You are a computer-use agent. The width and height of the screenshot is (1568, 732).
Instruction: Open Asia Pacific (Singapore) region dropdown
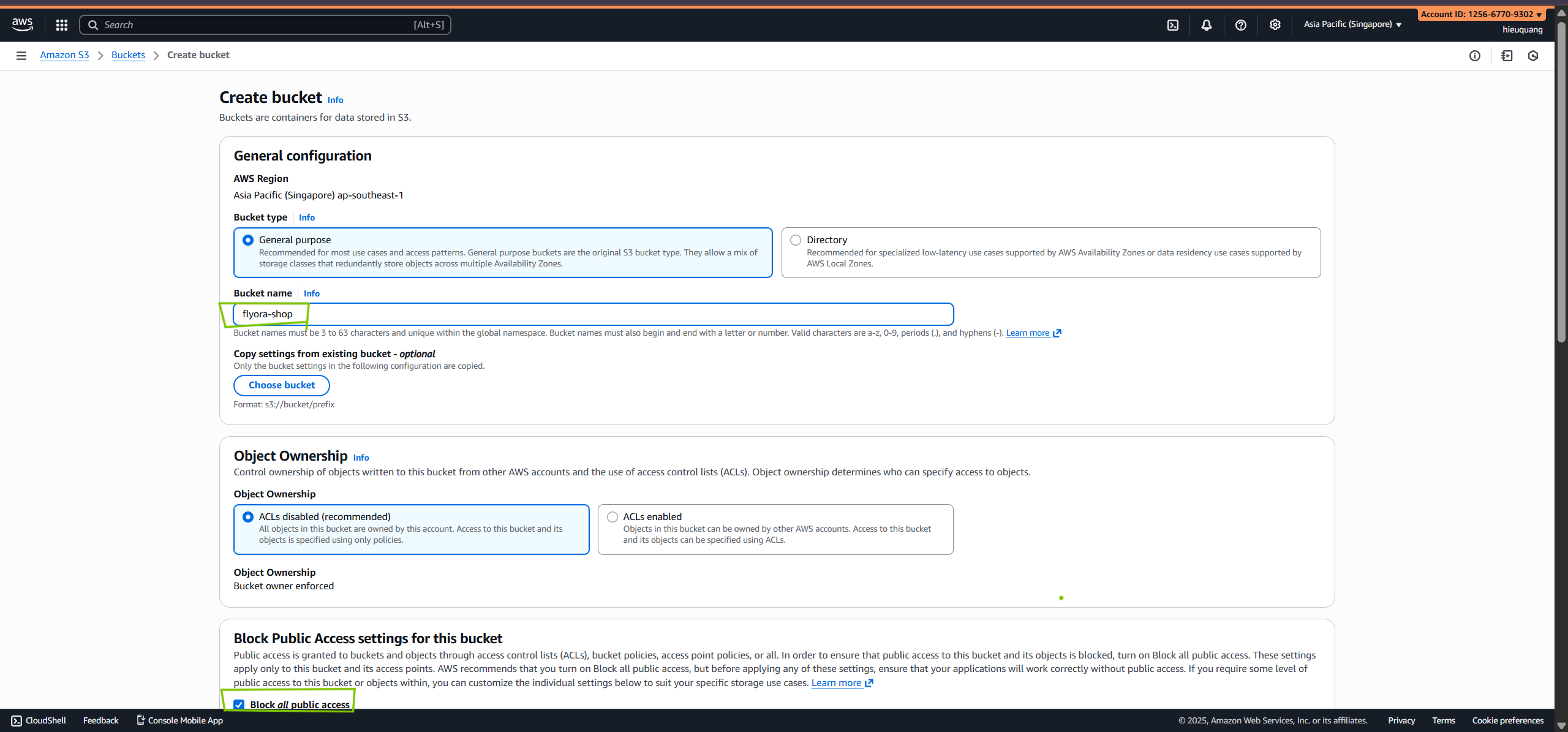coord(1352,25)
